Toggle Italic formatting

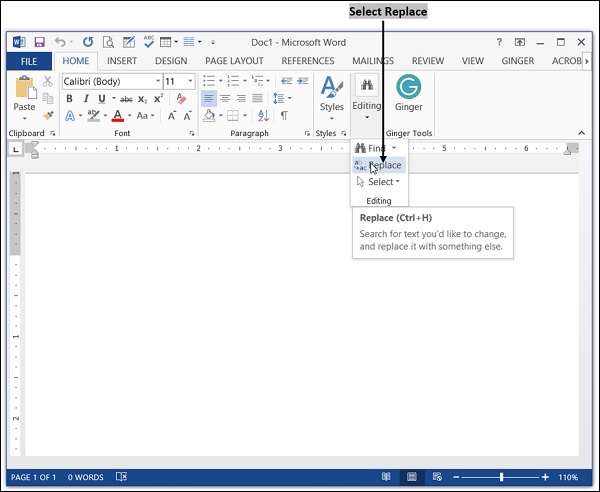86,99
